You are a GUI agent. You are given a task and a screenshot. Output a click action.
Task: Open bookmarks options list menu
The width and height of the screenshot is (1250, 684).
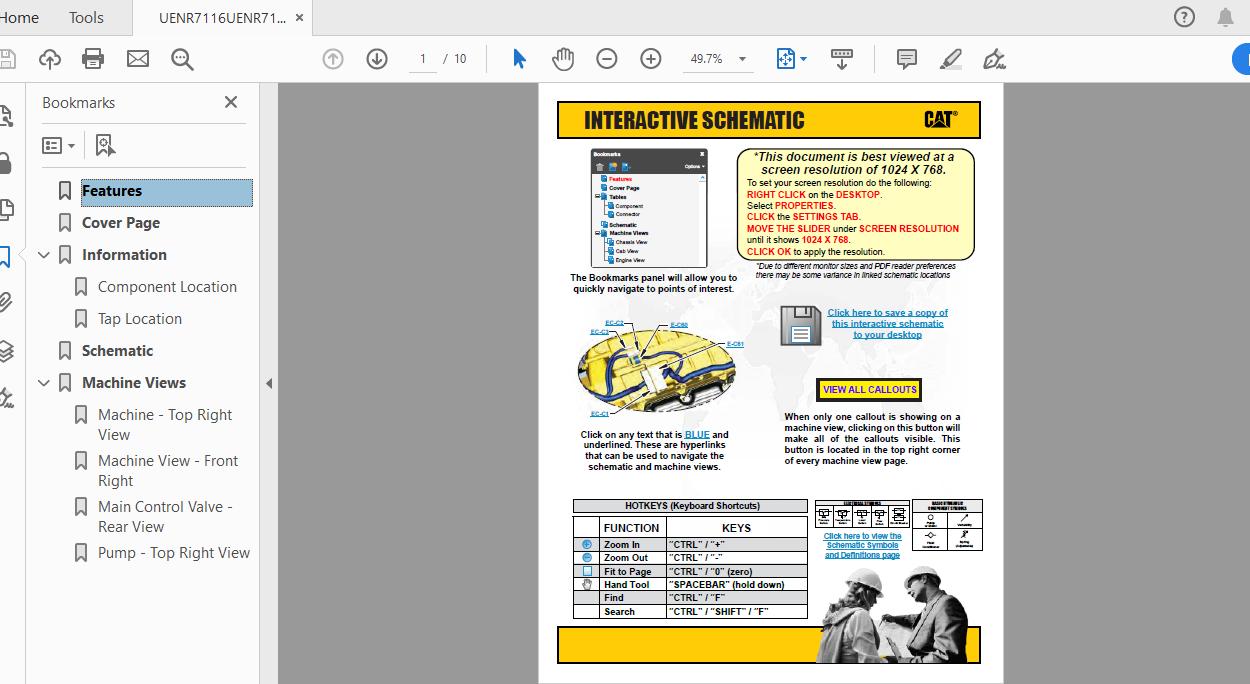(x=58, y=146)
